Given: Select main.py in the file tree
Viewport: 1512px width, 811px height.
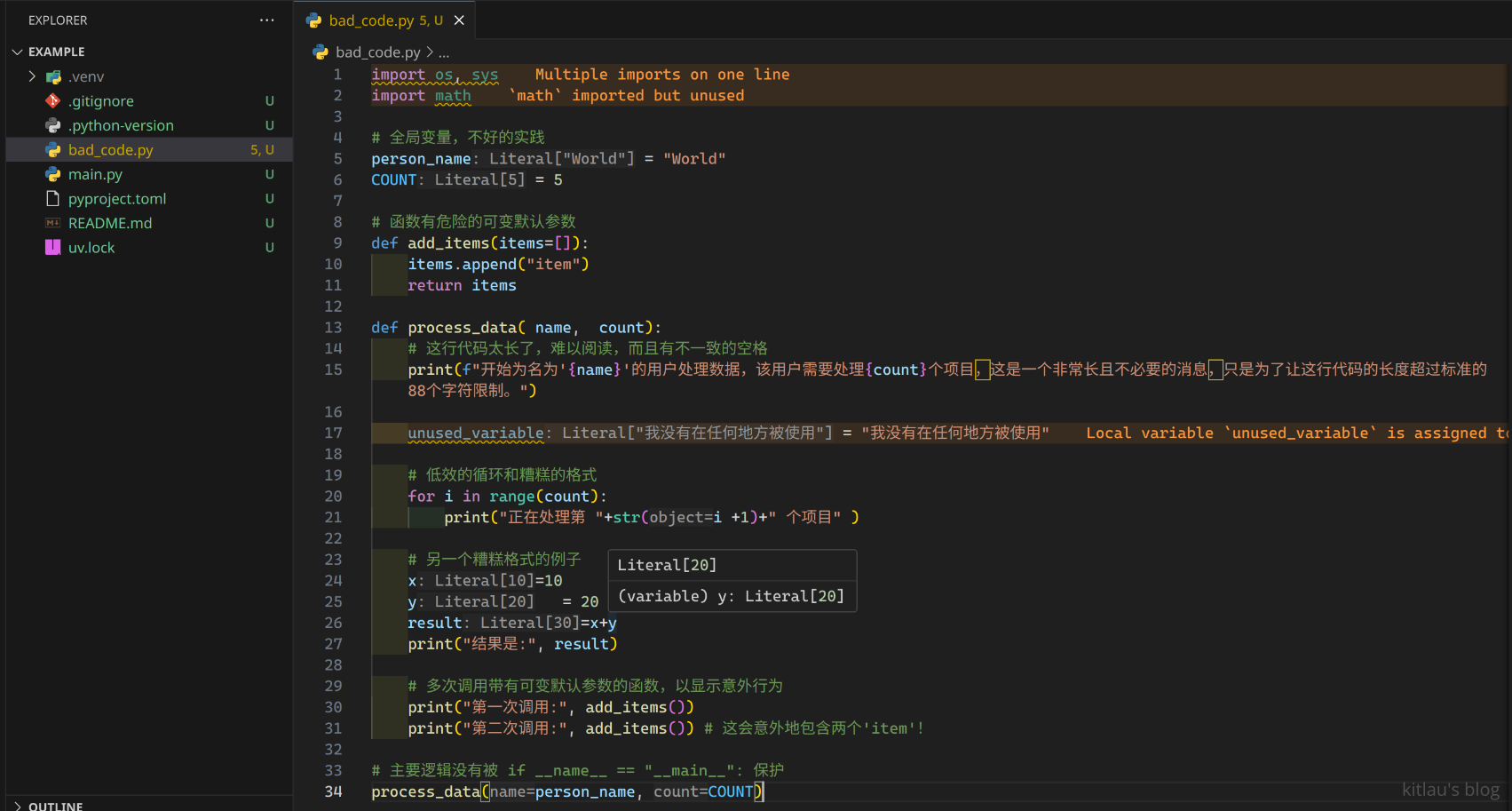Looking at the screenshot, I should coord(95,174).
